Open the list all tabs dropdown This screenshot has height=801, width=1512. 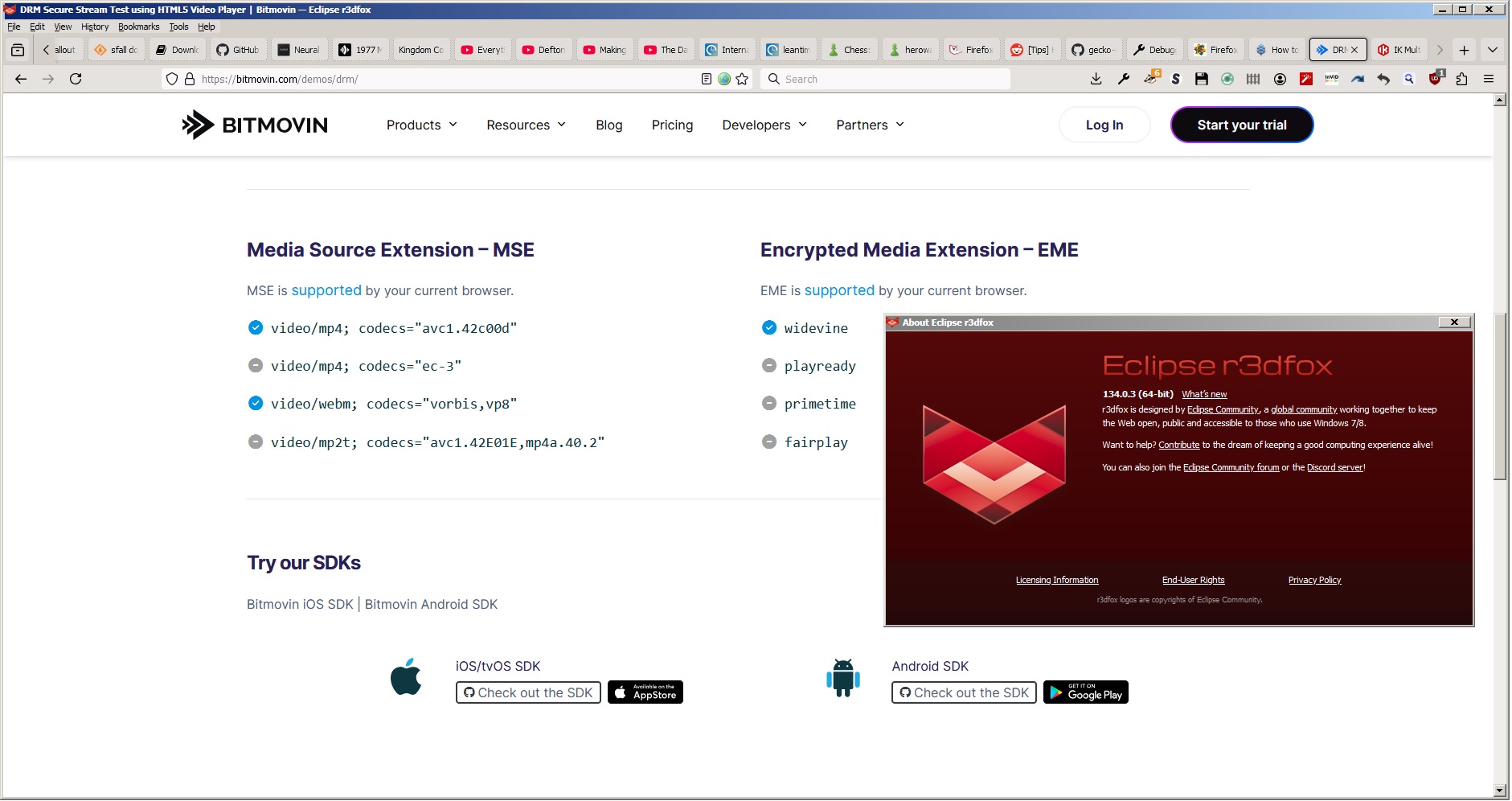(1493, 50)
